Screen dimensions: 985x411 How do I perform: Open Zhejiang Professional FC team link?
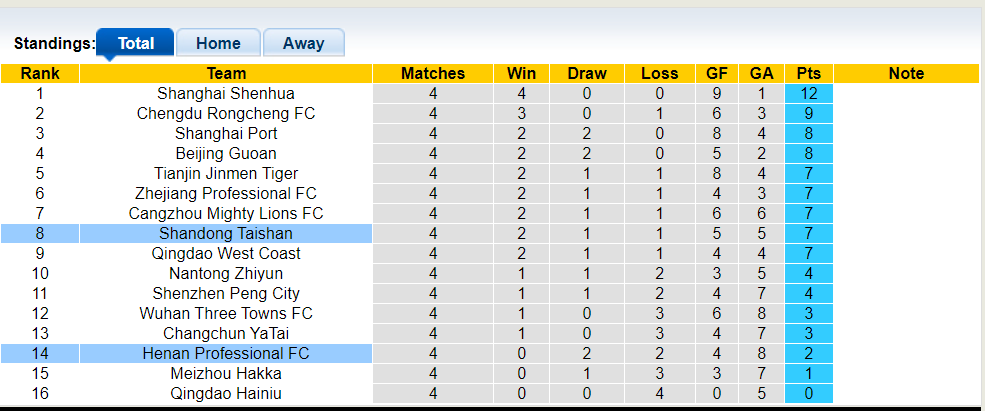(x=226, y=193)
